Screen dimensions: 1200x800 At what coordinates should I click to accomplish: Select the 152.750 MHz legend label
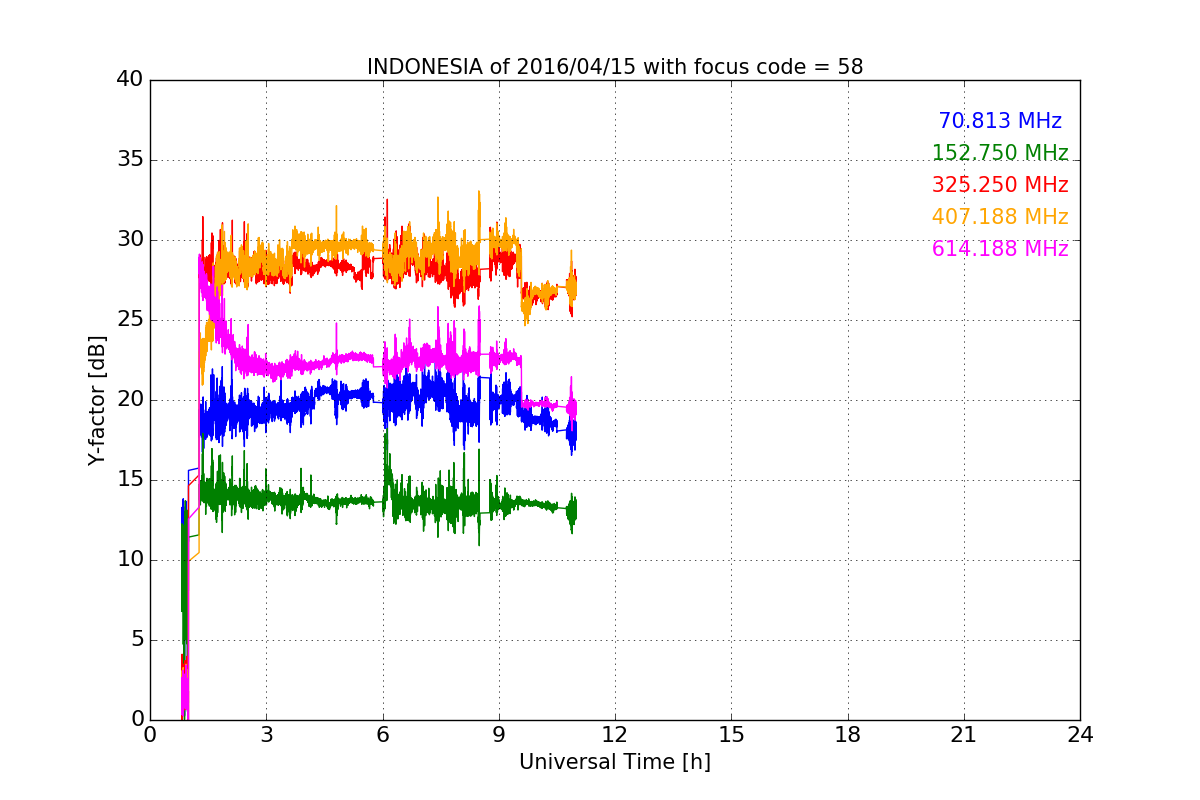pos(1000,153)
